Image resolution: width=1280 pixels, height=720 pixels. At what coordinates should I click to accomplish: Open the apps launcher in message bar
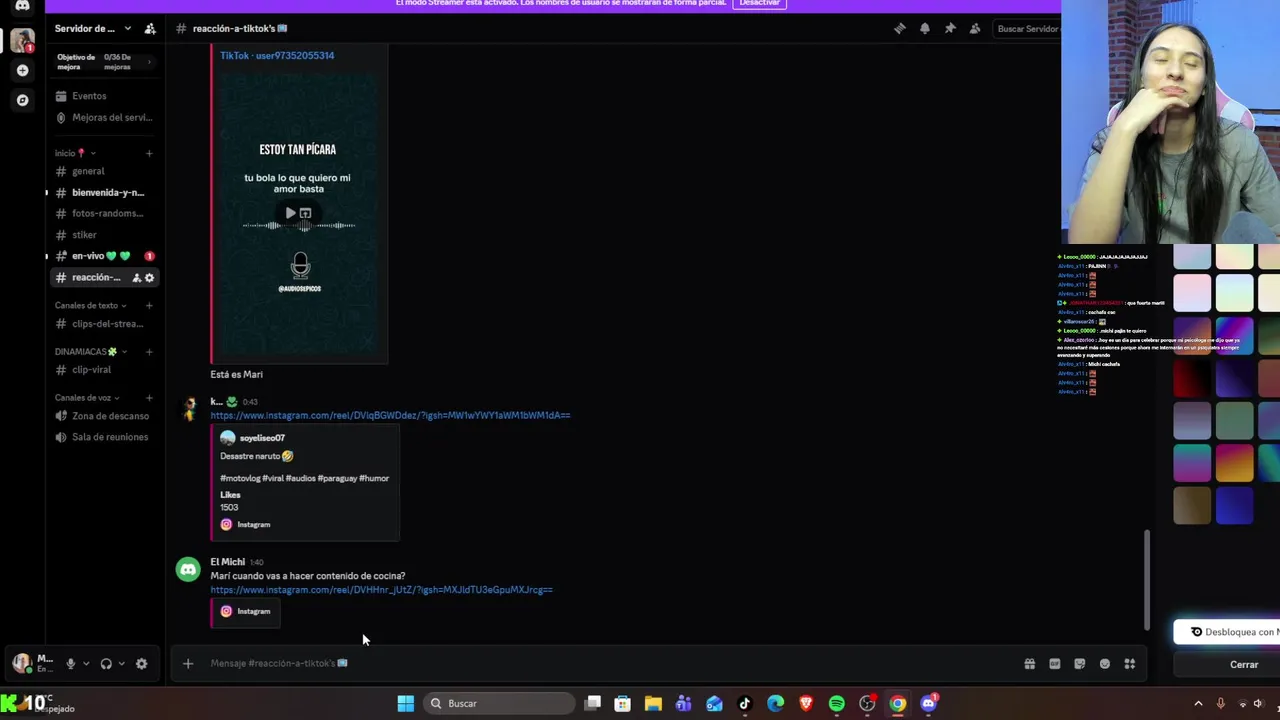[x=1129, y=664]
